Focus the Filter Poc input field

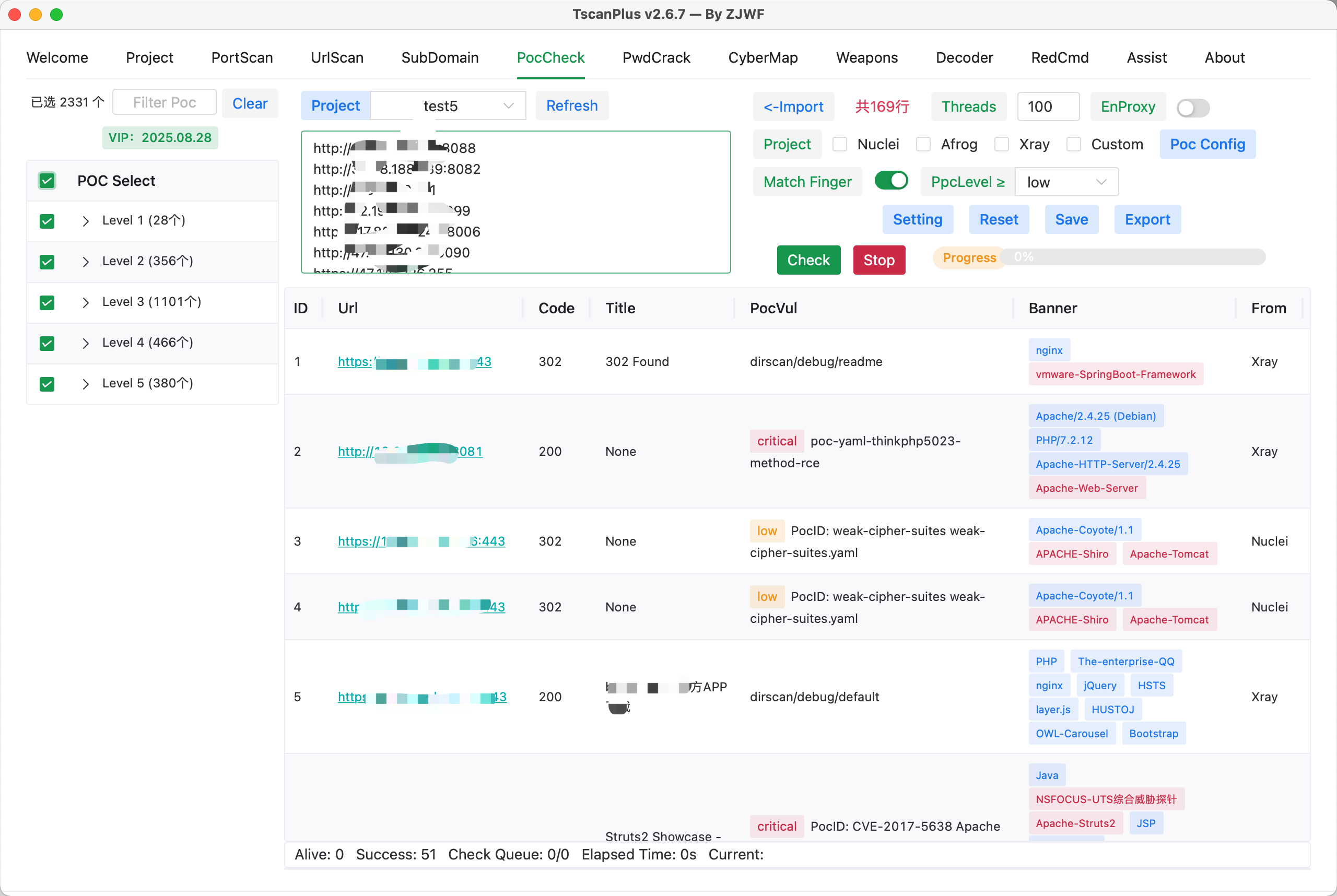tap(165, 103)
